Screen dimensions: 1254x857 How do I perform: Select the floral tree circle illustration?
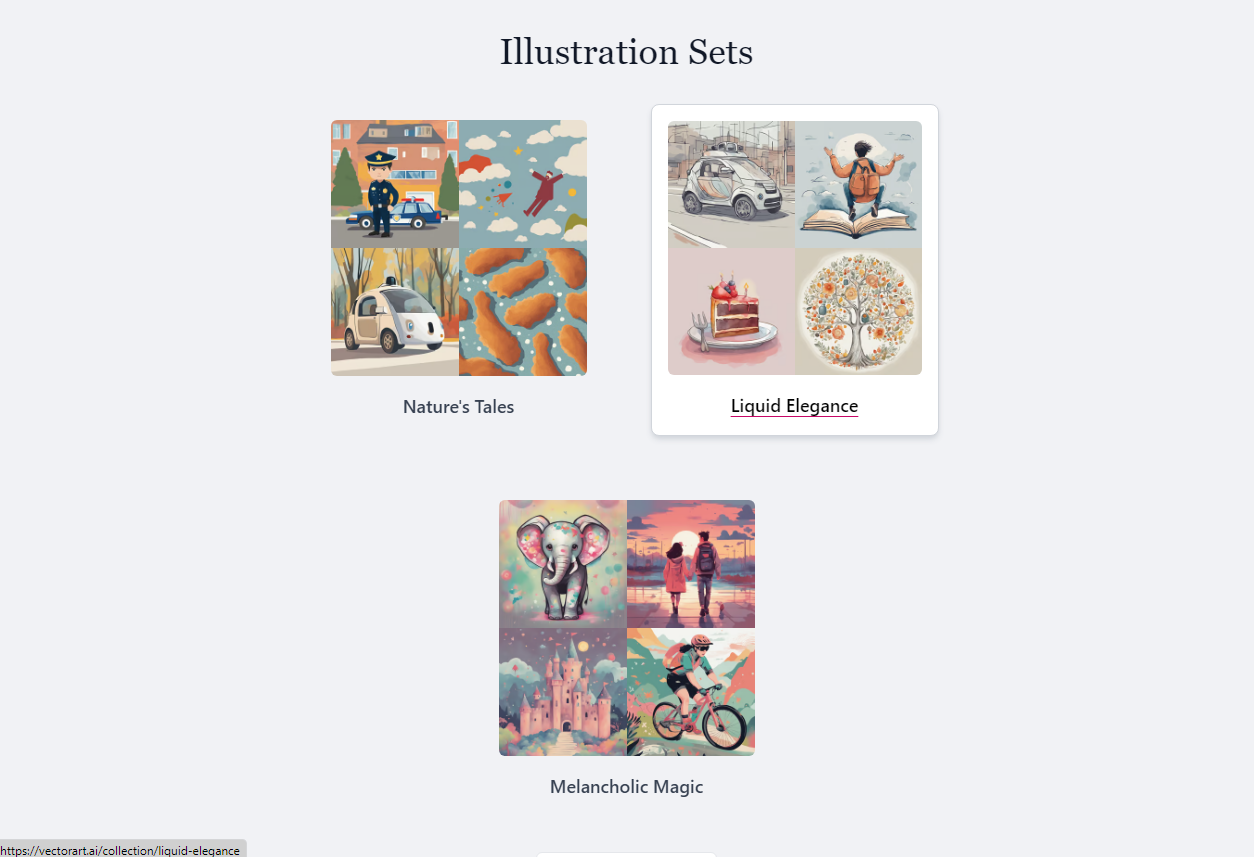coord(858,311)
